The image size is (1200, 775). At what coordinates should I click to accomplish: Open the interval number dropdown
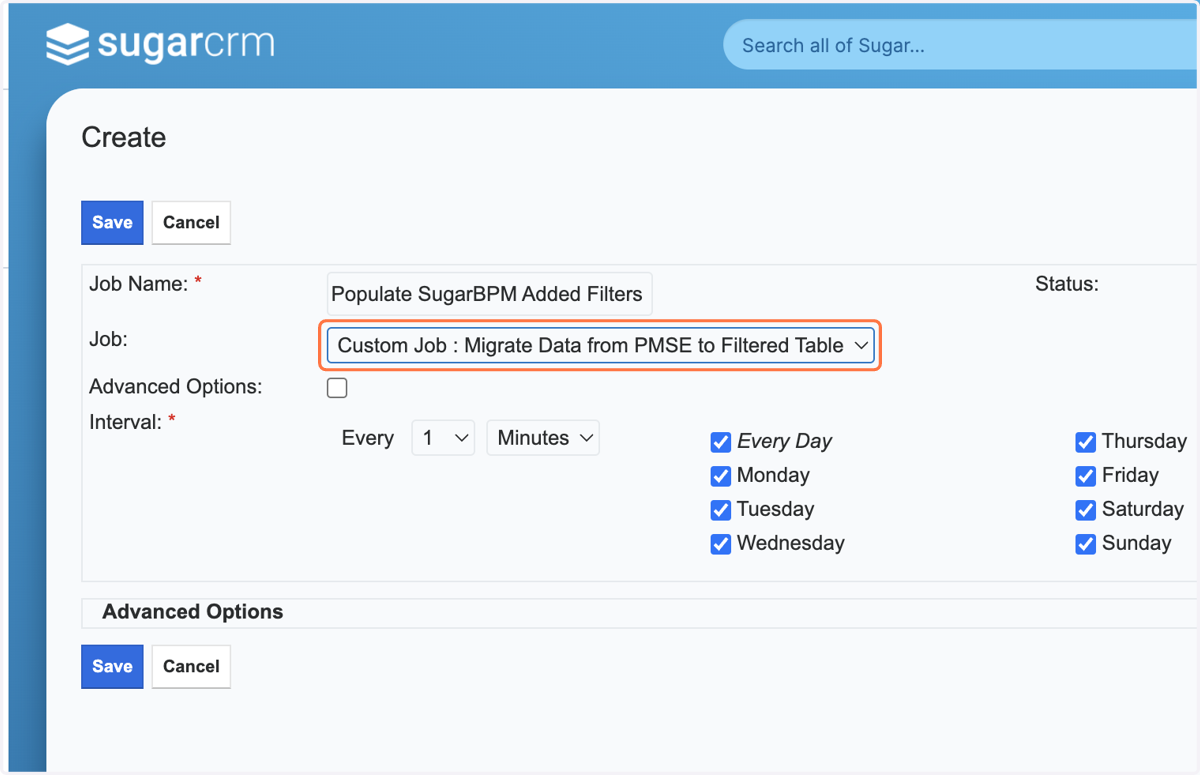point(443,438)
